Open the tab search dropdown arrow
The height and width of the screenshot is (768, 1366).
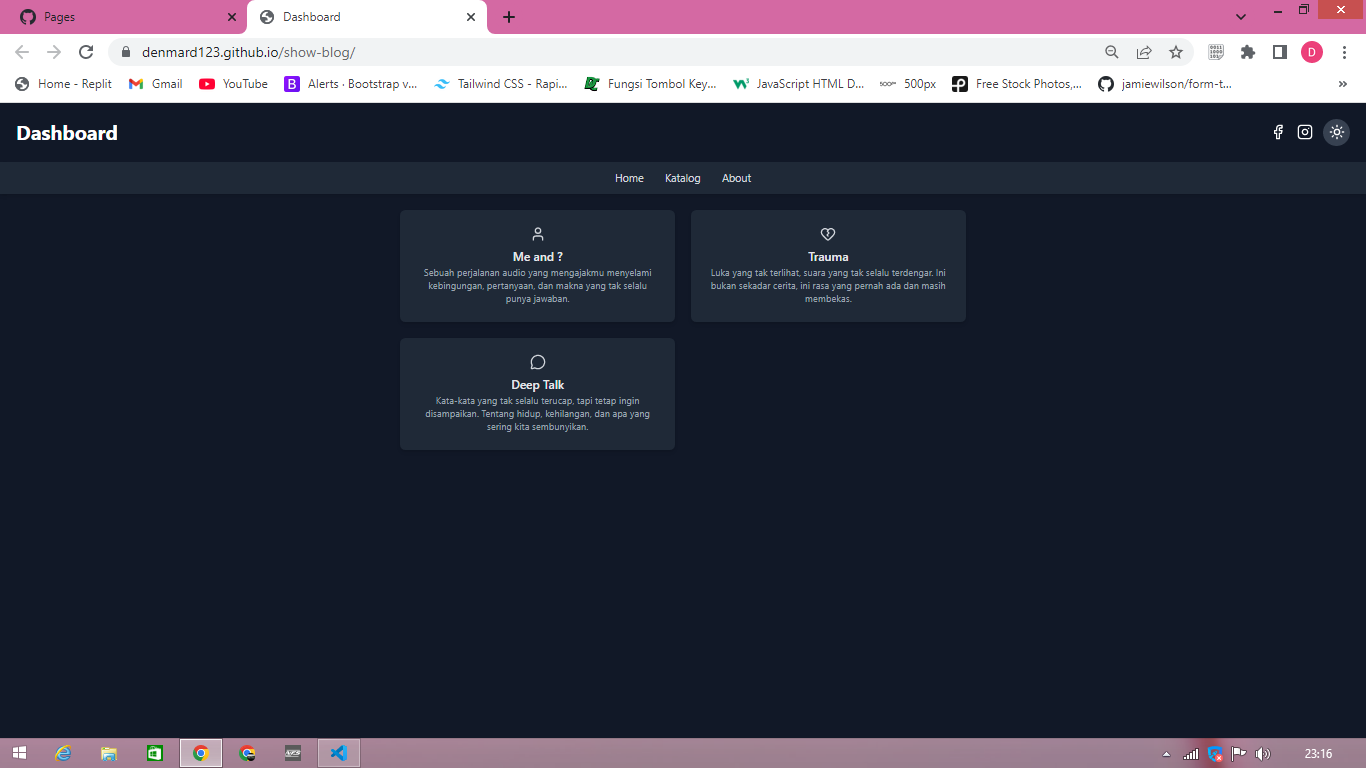1241,17
